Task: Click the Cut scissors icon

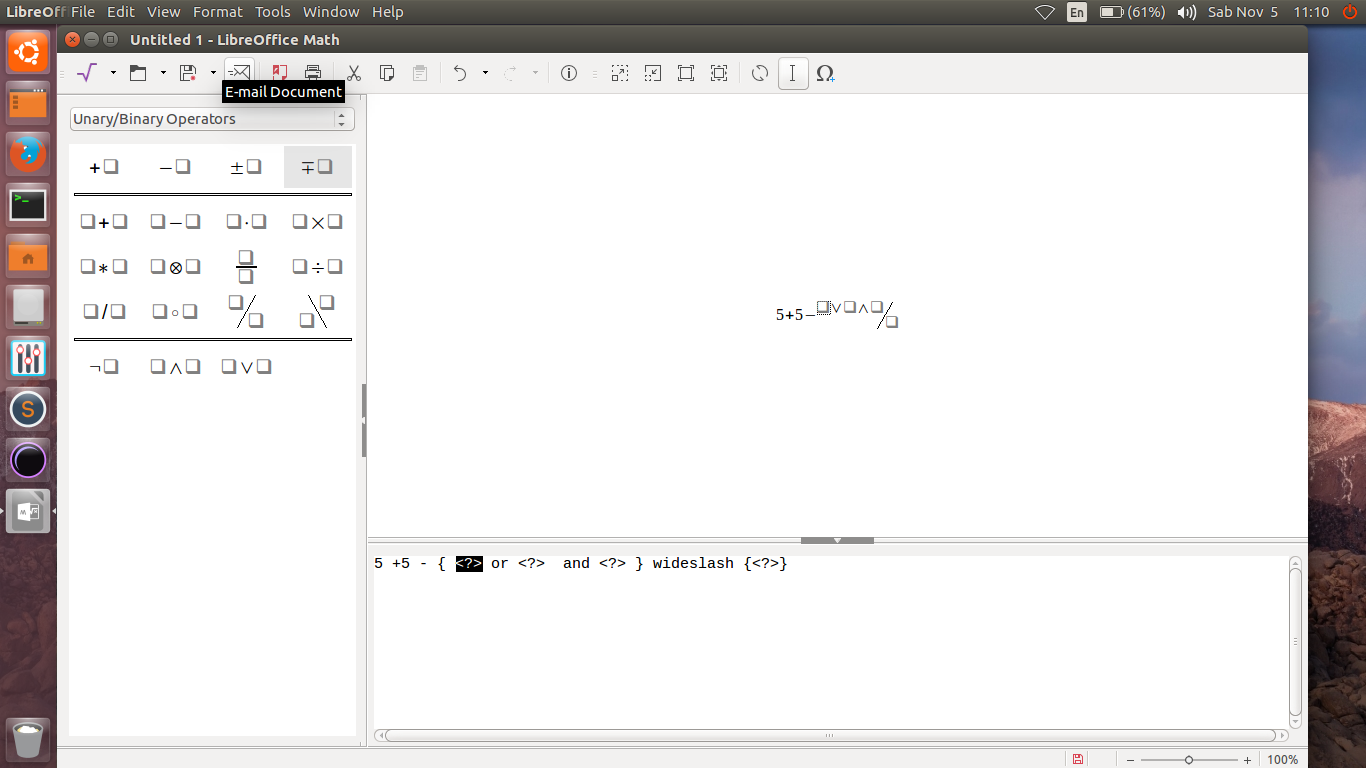Action: click(354, 73)
